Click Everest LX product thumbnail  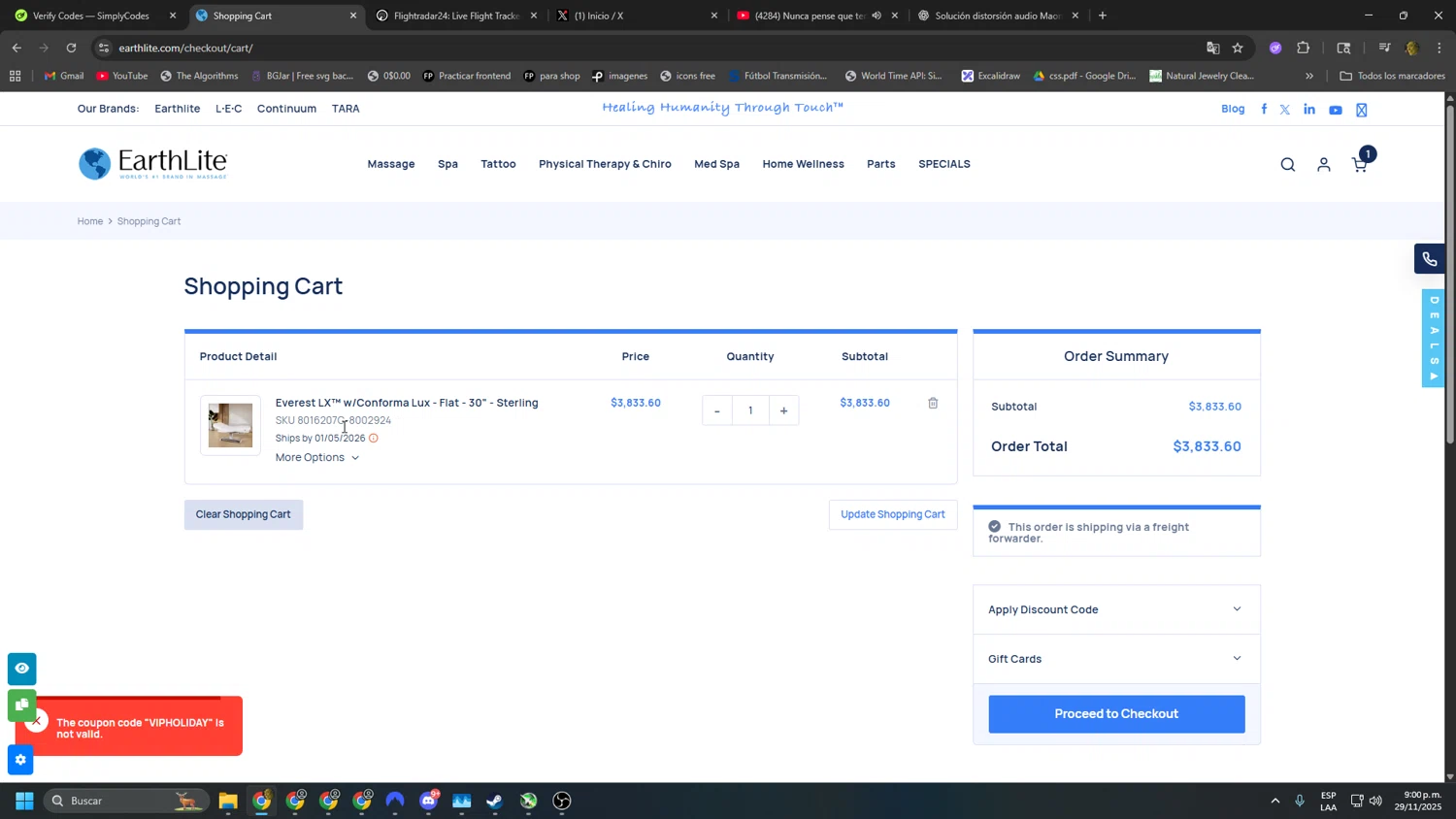230,425
